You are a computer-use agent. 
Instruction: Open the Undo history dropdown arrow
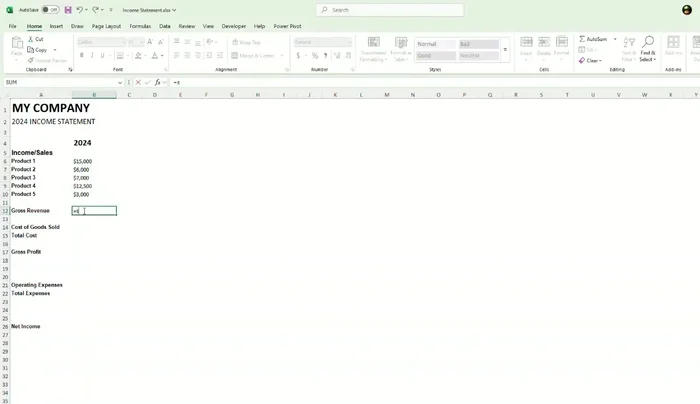(86, 10)
